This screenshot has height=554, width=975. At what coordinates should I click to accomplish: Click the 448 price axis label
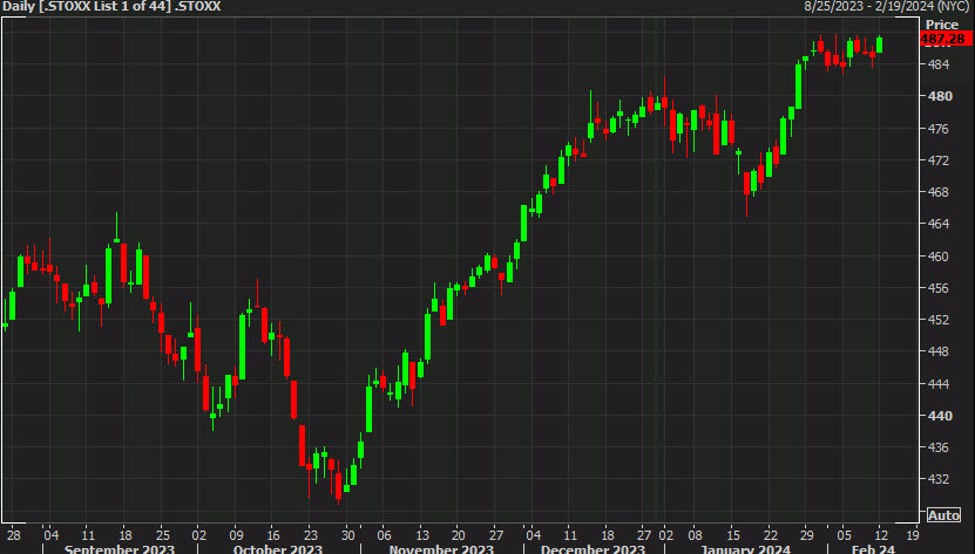(x=938, y=351)
